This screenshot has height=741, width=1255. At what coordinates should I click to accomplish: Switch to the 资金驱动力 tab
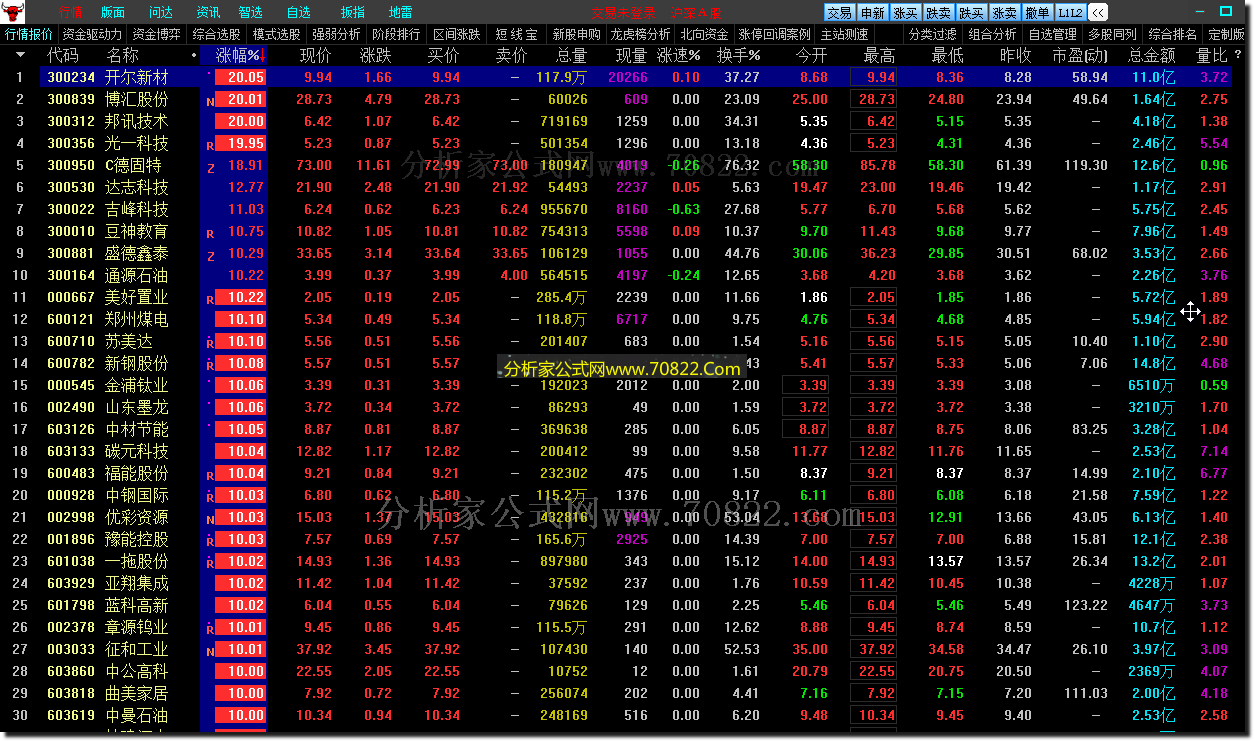(x=92, y=34)
